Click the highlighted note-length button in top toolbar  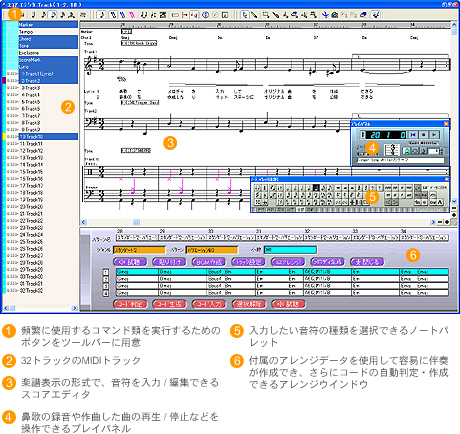pyautogui.click(x=53, y=15)
